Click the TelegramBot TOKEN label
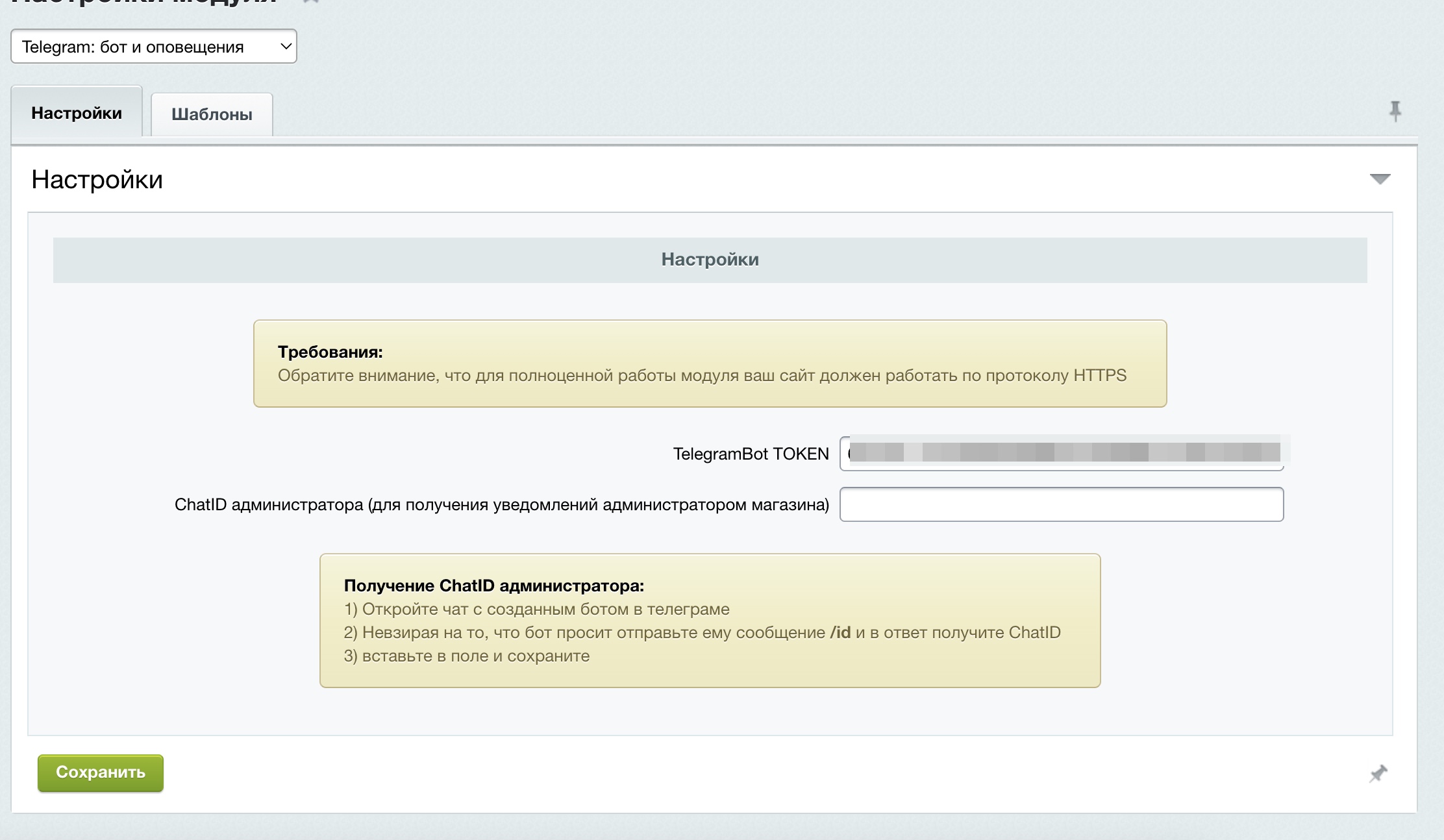The width and height of the screenshot is (1444, 840). coord(751,454)
